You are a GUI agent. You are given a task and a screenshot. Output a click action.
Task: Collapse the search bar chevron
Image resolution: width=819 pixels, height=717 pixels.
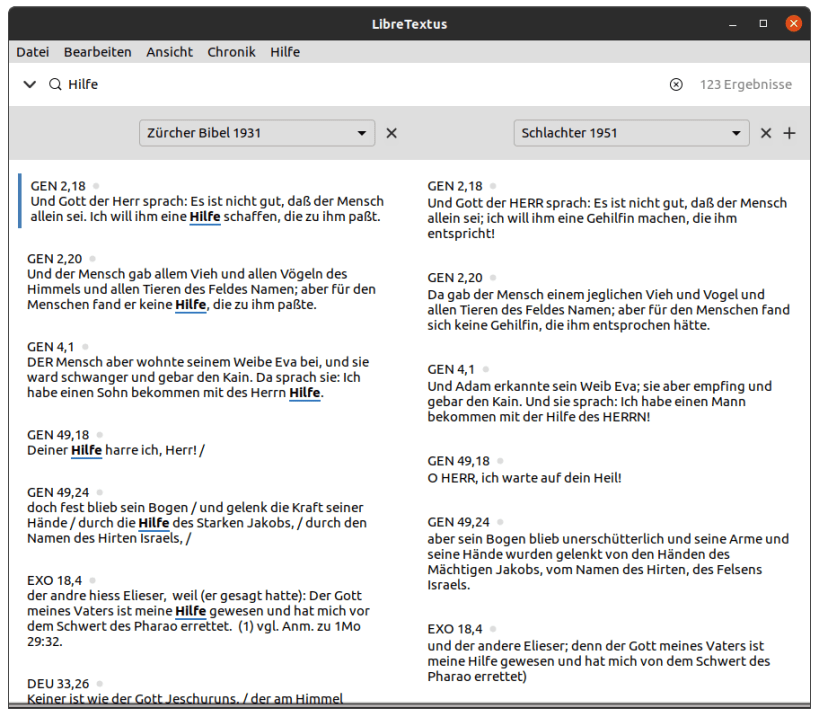(30, 84)
